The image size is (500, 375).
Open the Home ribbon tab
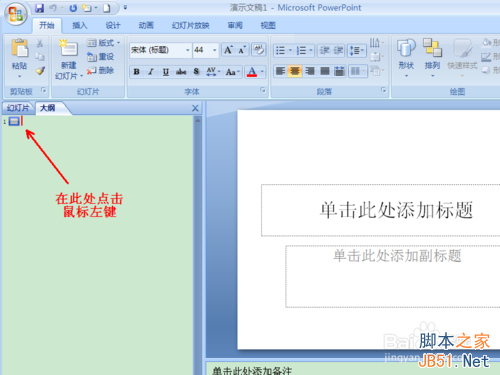tap(47, 25)
